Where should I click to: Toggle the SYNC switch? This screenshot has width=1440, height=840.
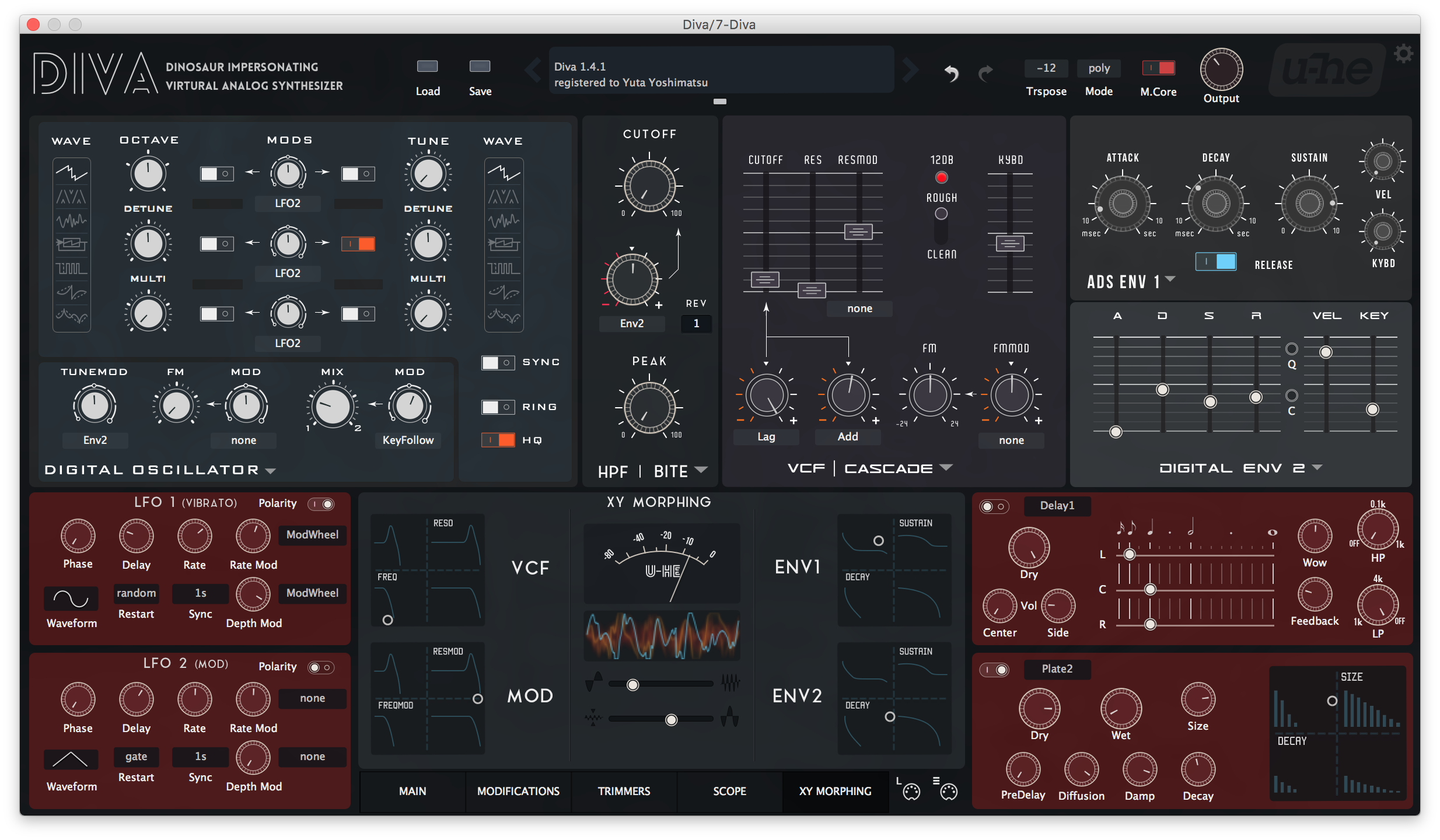tap(498, 363)
